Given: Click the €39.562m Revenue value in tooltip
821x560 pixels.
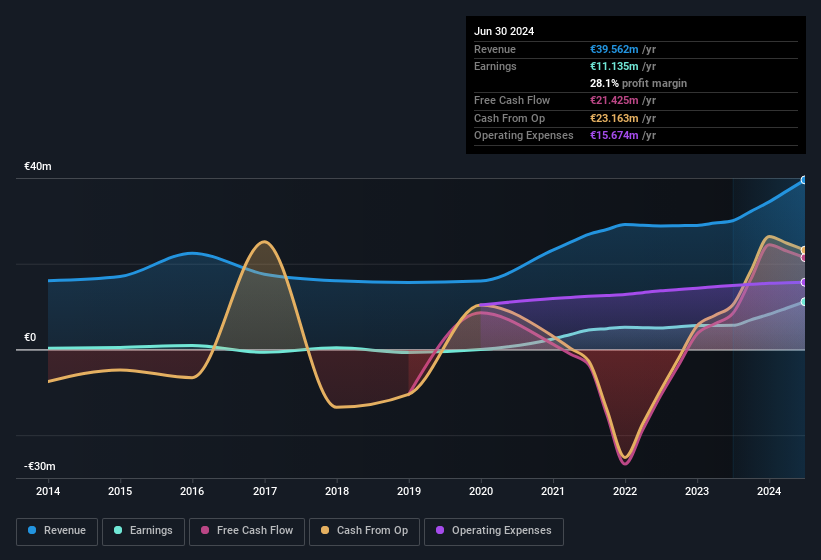Looking at the screenshot, I should point(618,49).
